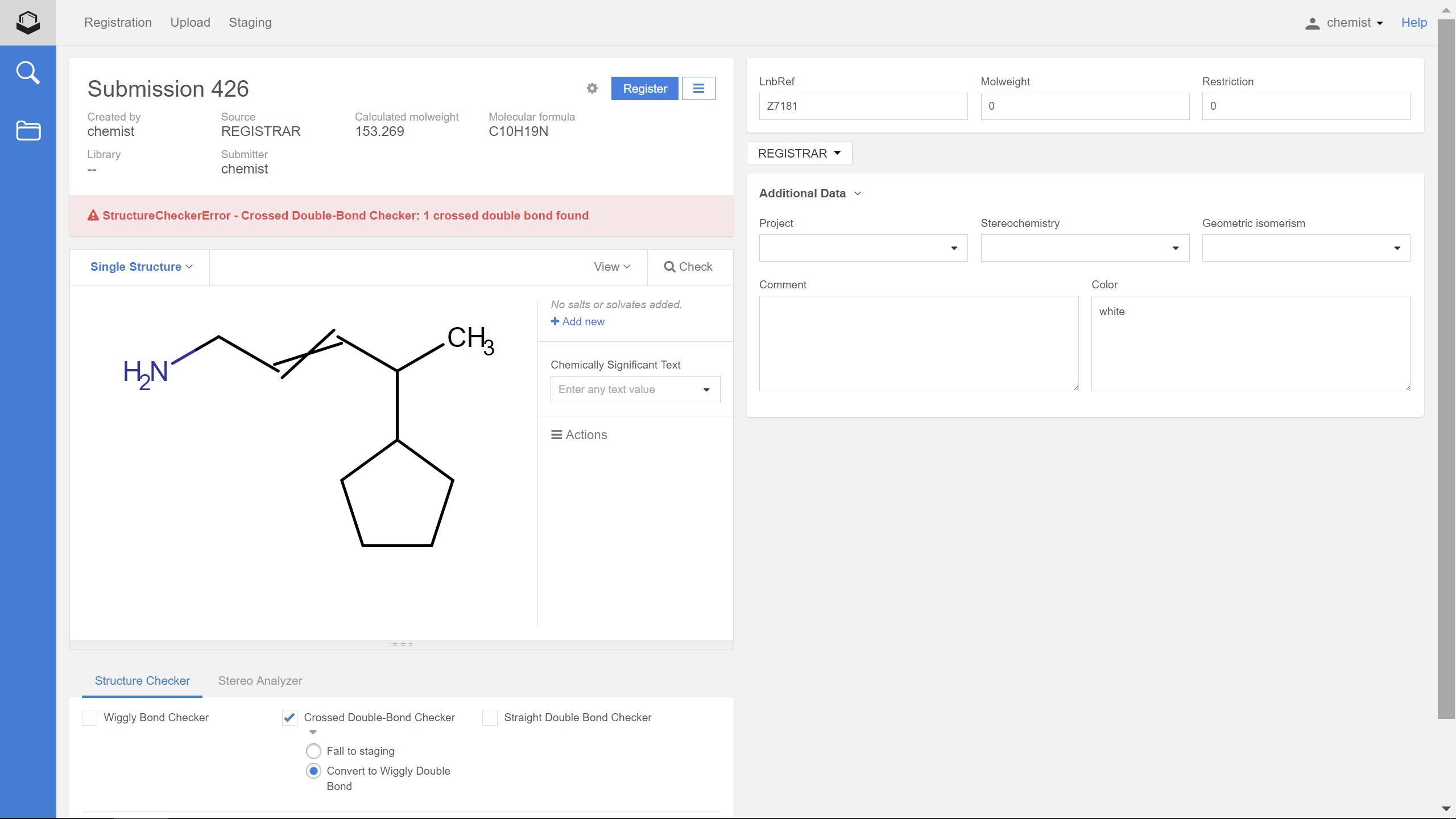
Task: Click the Add new salt link
Action: [578, 321]
